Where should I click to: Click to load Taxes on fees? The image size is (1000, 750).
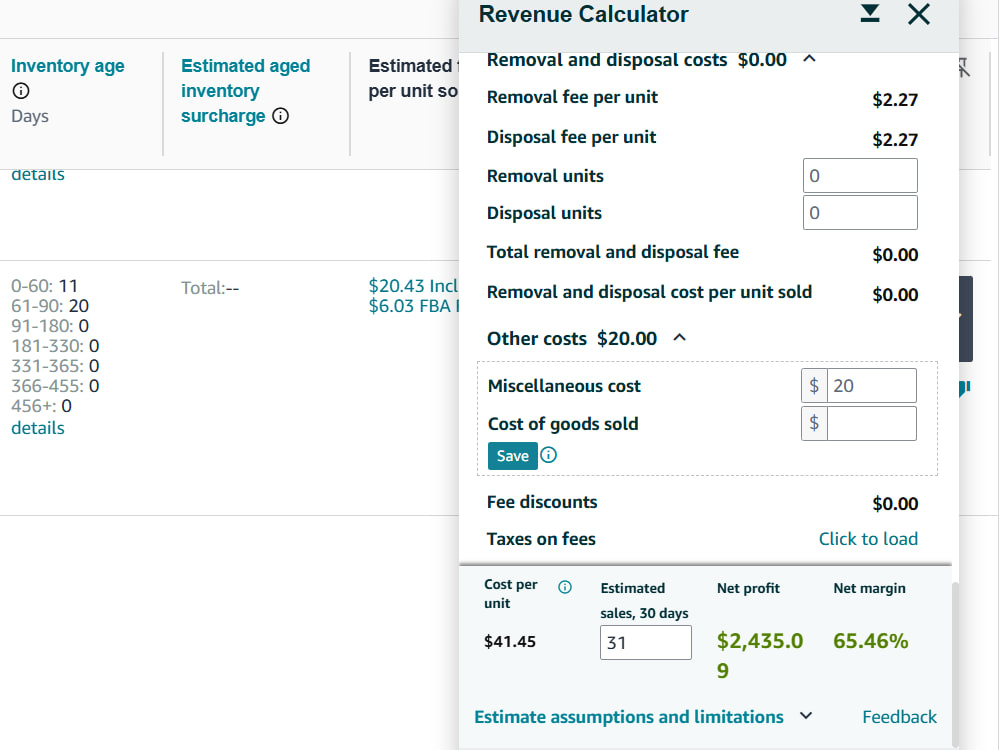click(868, 539)
